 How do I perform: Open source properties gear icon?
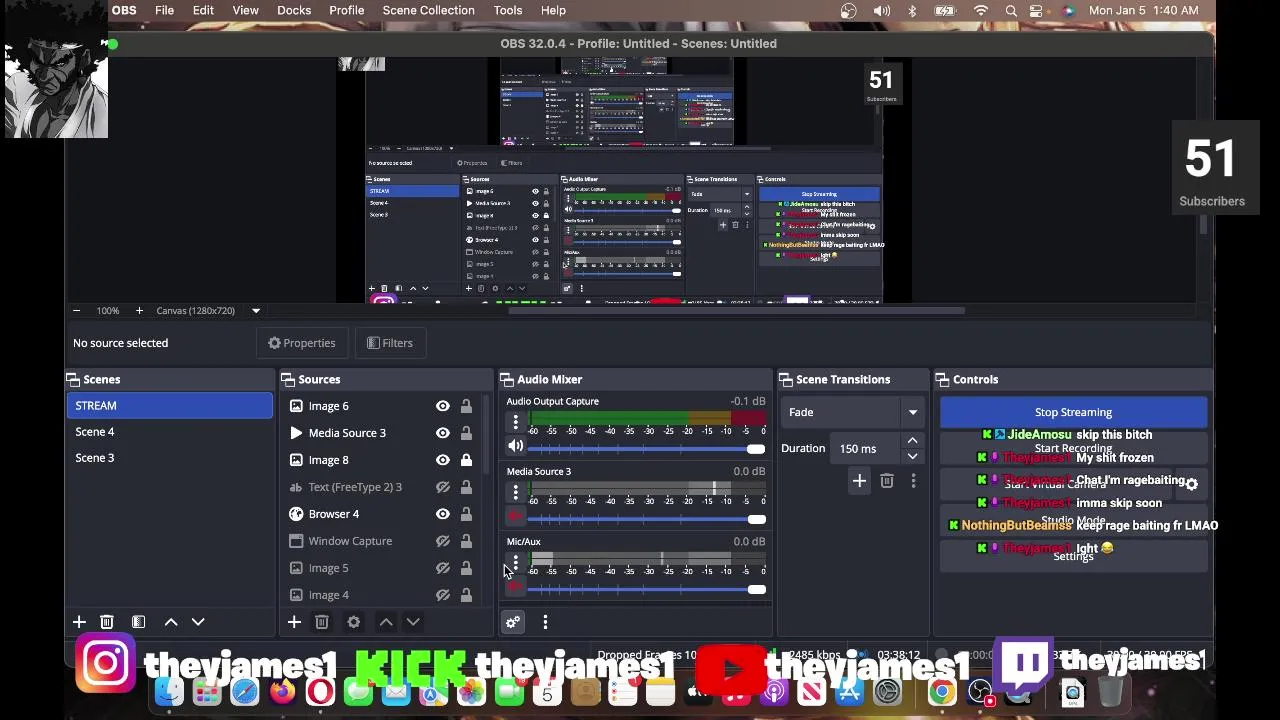click(354, 622)
